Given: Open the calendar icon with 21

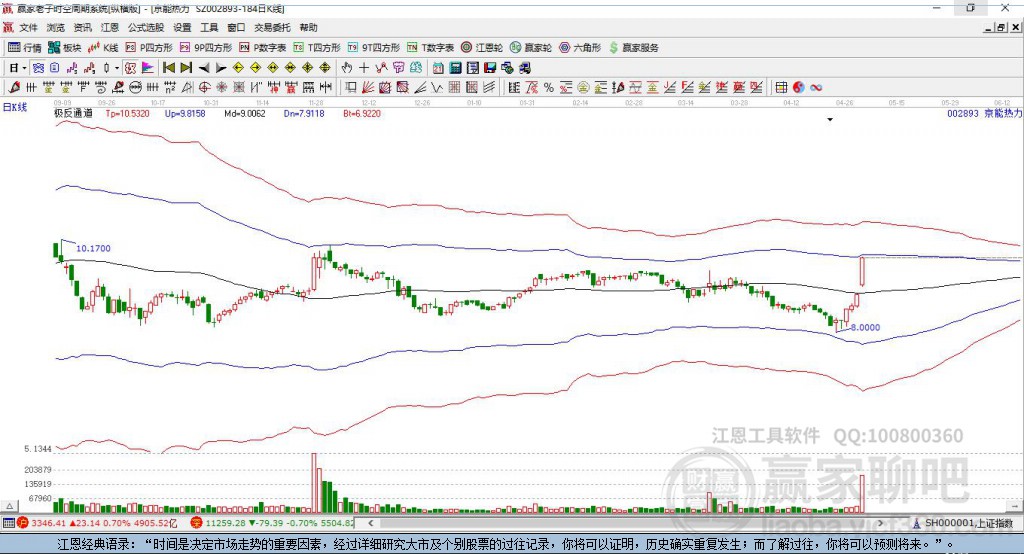Looking at the screenshot, I should point(438,68).
